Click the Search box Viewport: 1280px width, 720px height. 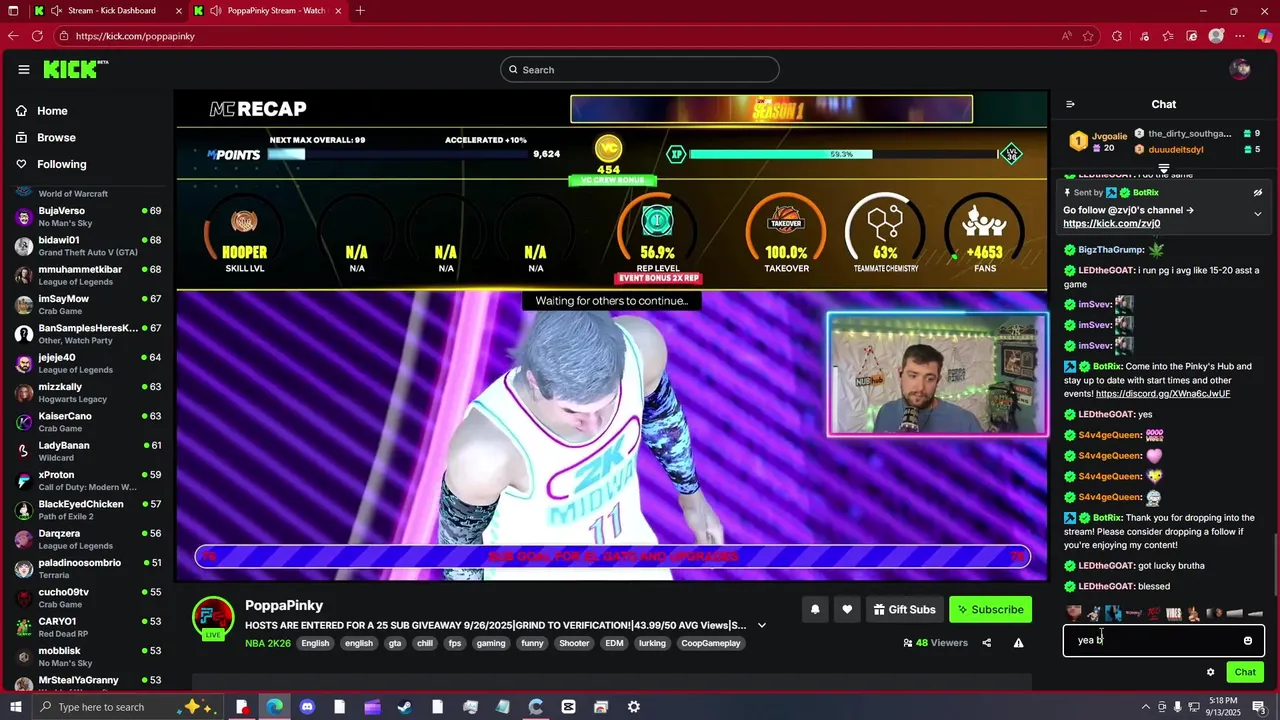640,69
